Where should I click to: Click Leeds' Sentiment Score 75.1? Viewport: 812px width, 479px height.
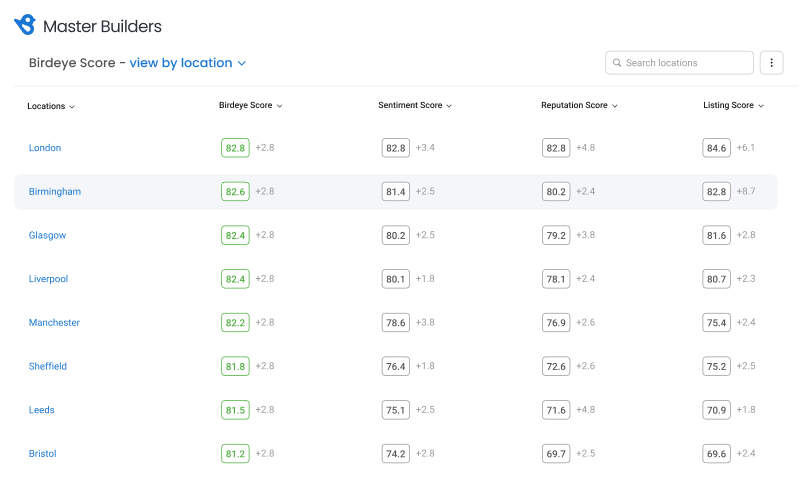tap(396, 410)
